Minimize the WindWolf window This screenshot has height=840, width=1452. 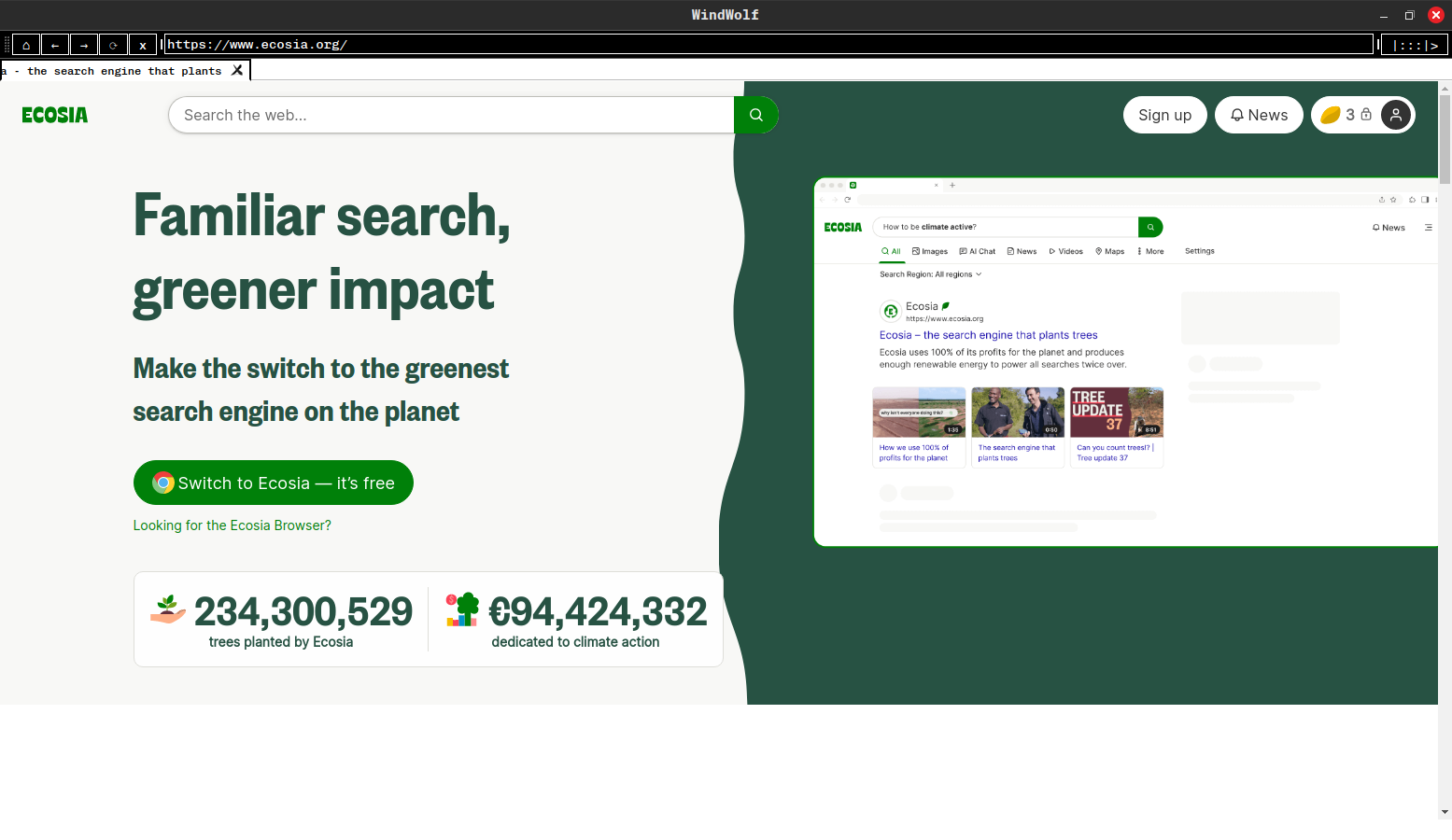point(1384,15)
